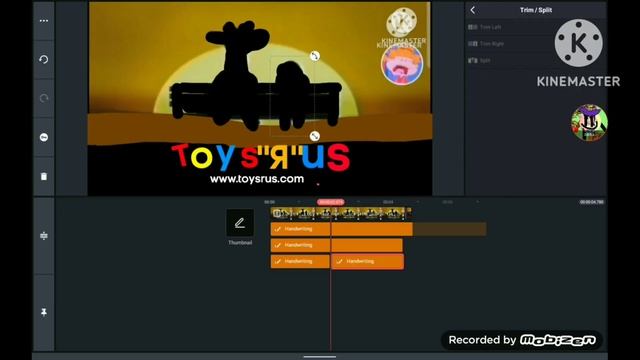The image size is (640, 360).
Task: Select the highlighted Handwriting clip right of playhead
Action: (x=368, y=261)
